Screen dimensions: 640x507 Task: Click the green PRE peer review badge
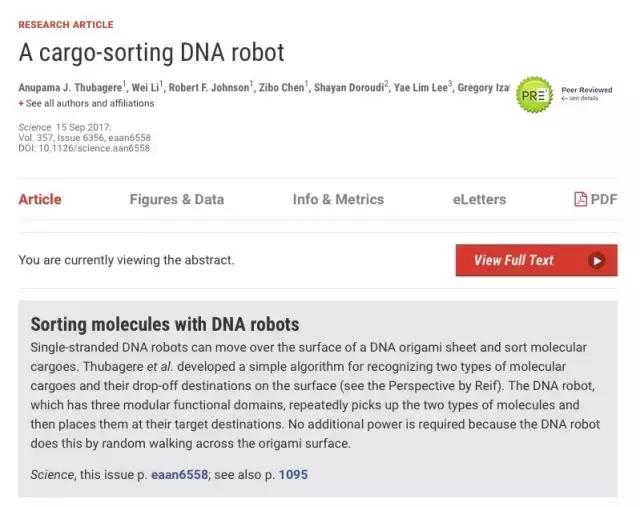tap(531, 97)
